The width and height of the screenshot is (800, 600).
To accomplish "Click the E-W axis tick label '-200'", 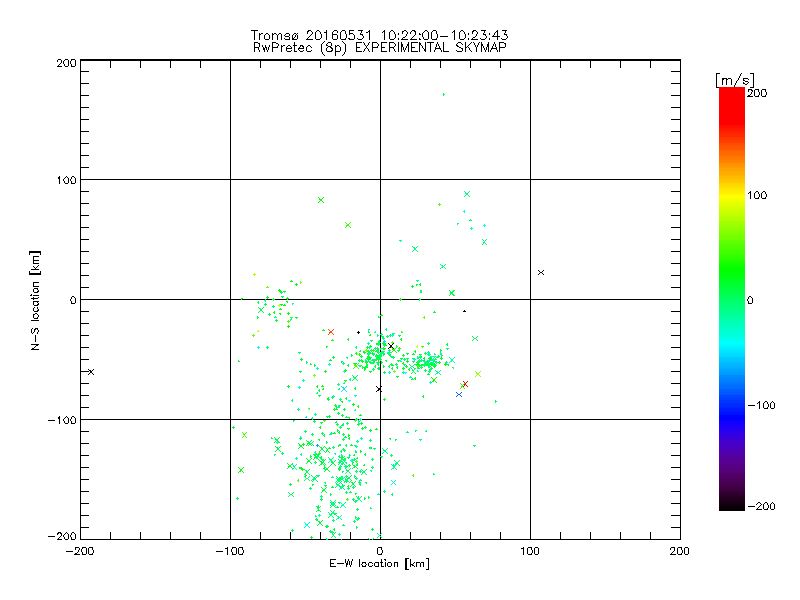I will (80, 551).
